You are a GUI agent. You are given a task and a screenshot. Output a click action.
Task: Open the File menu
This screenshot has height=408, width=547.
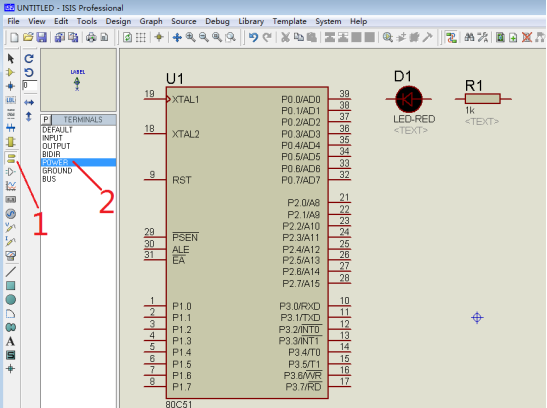[x=14, y=21]
